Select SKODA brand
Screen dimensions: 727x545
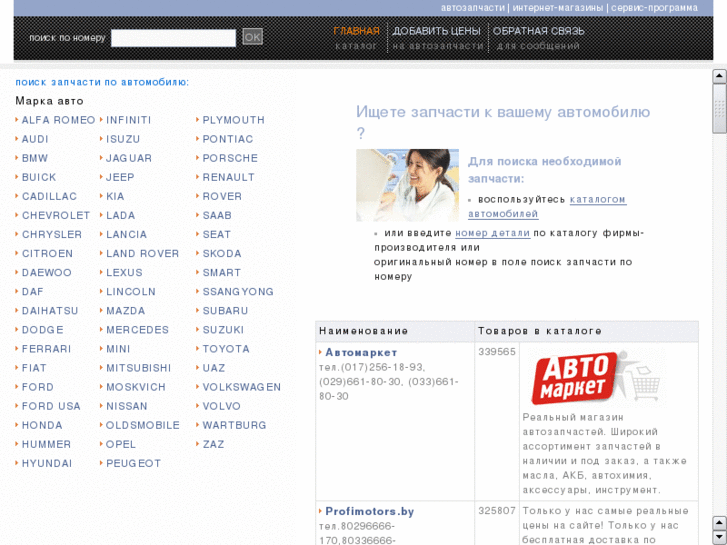pyautogui.click(x=222, y=253)
